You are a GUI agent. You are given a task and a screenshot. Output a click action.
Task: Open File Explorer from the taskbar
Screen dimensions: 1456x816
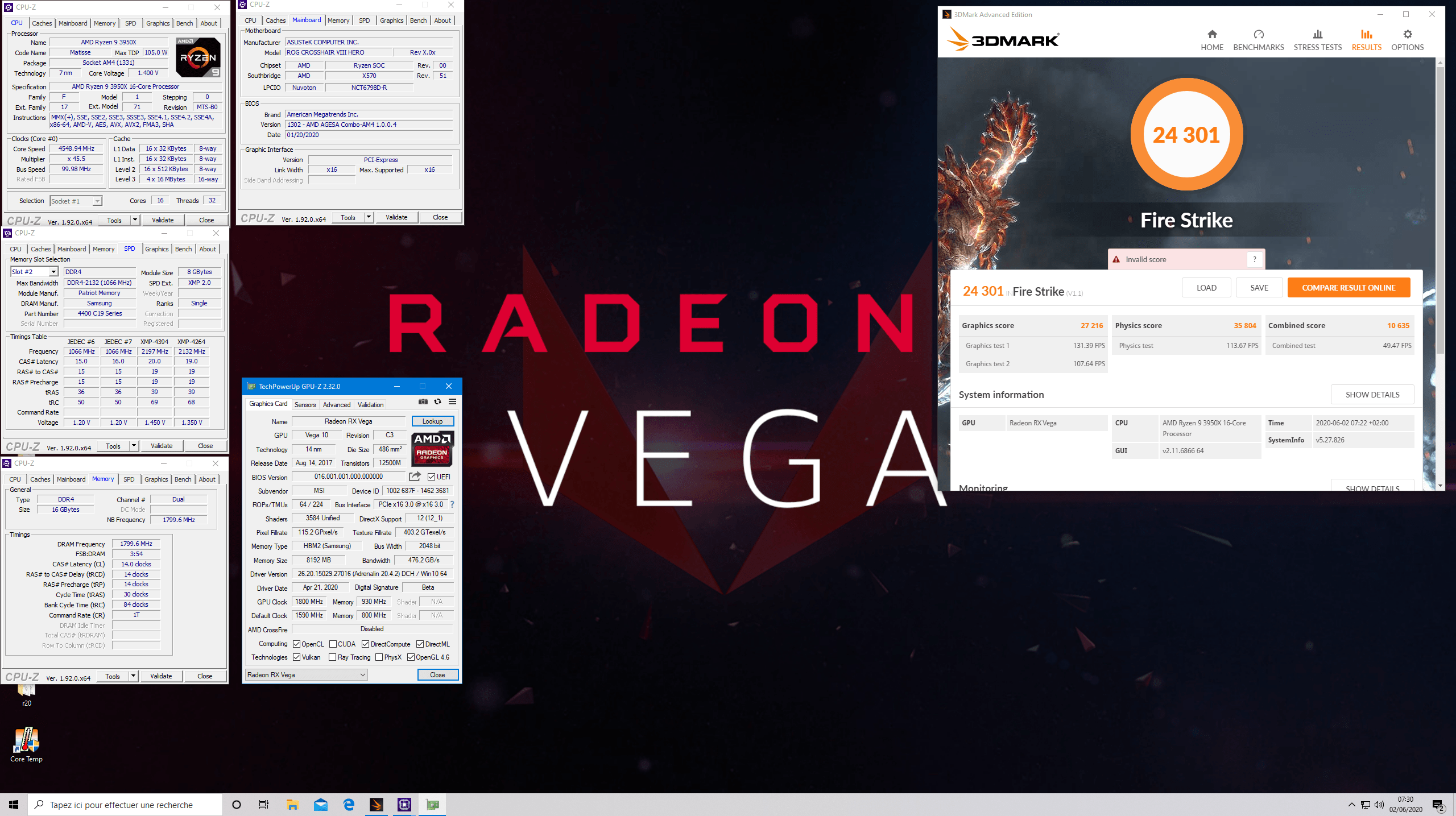(x=292, y=805)
